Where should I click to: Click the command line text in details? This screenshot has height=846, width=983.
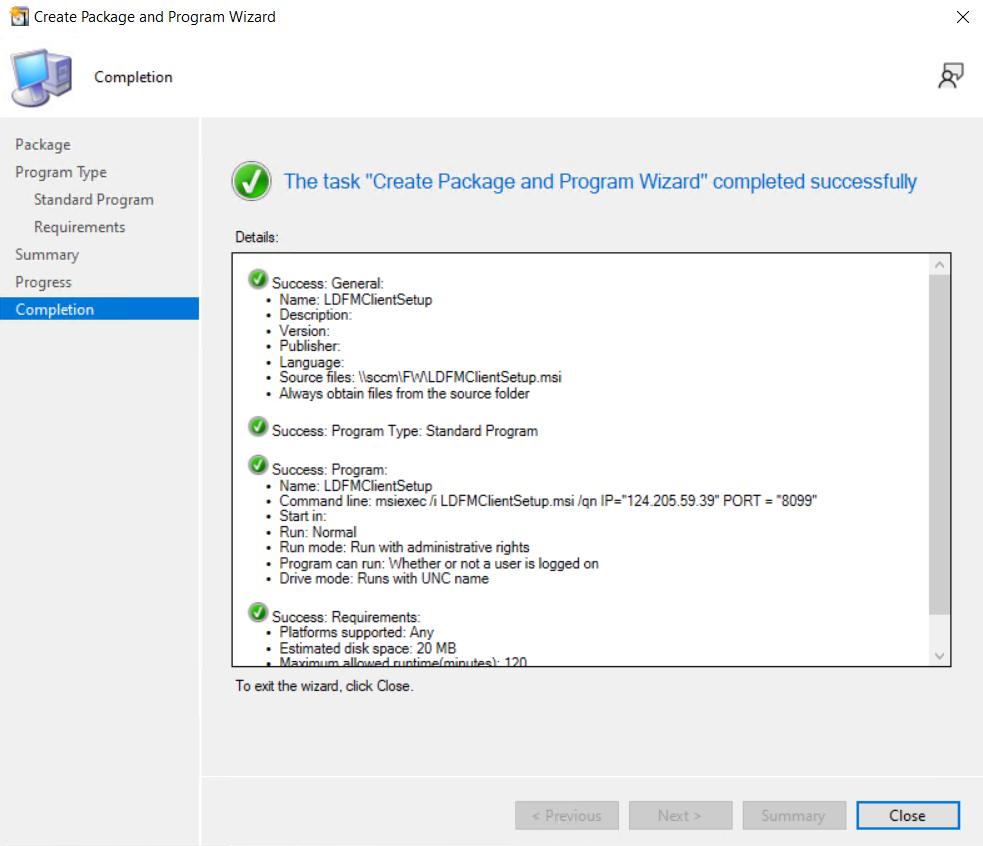point(548,501)
